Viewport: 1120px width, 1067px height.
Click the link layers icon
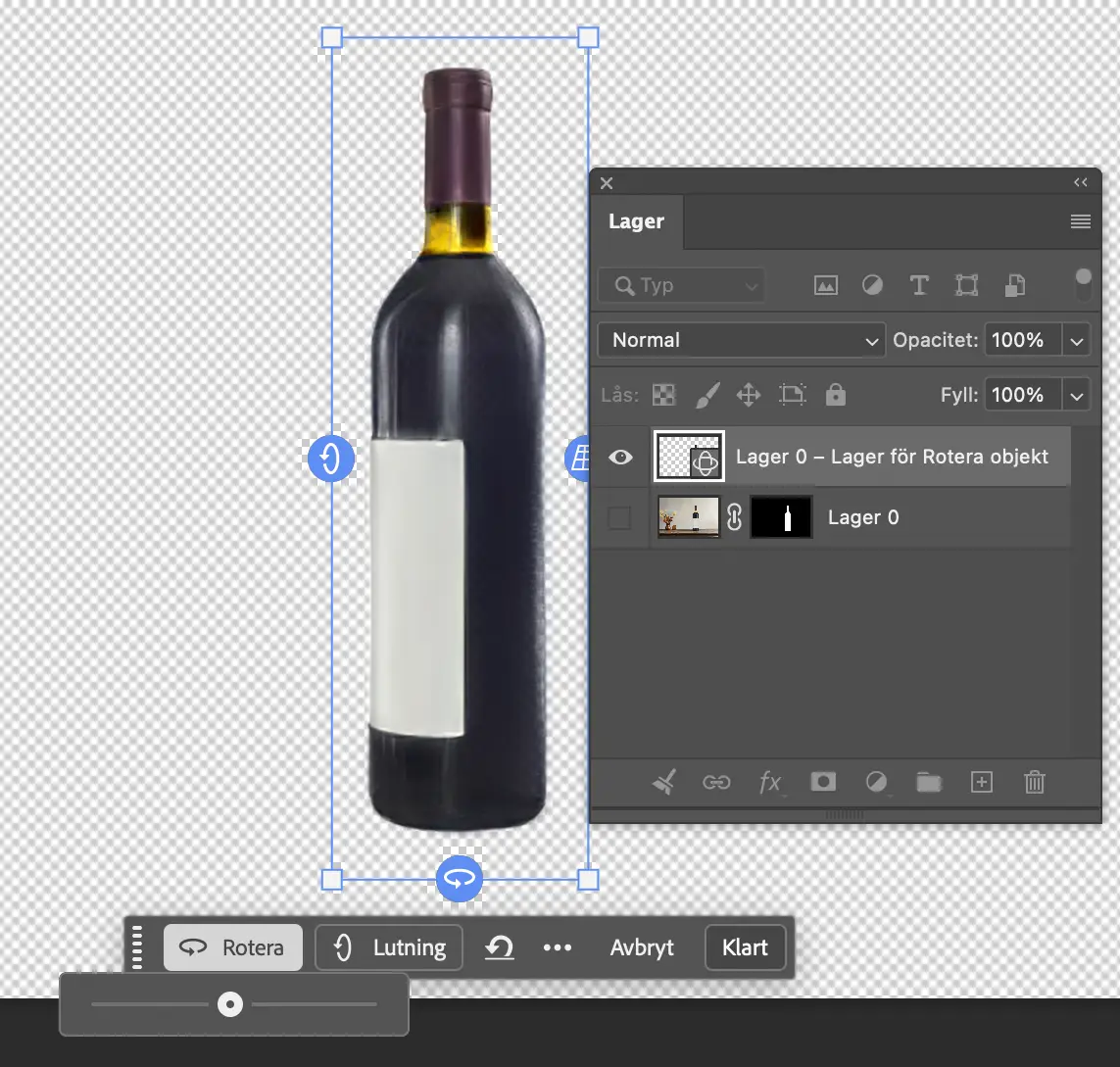[716, 782]
